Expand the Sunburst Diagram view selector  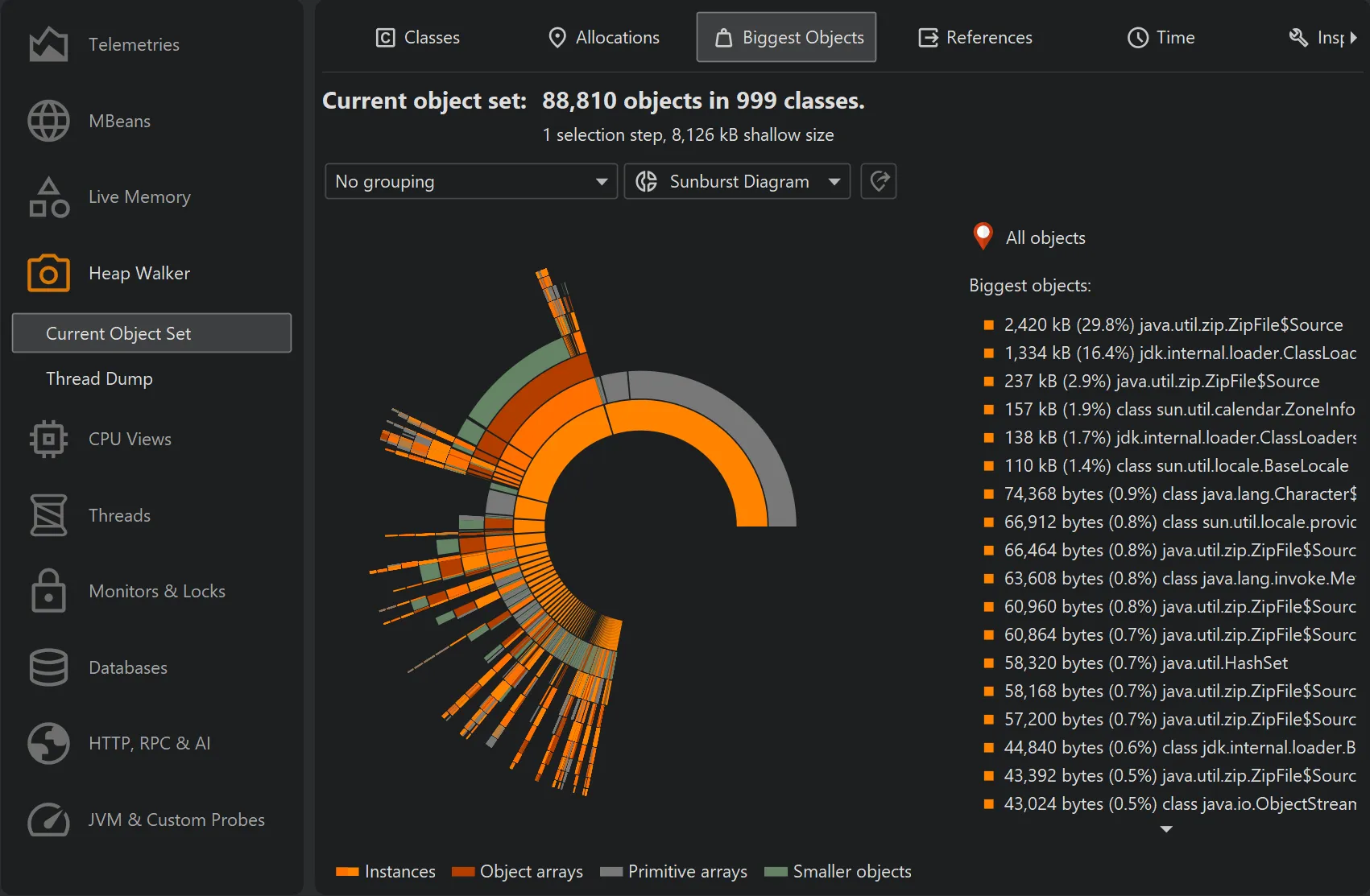coord(737,181)
